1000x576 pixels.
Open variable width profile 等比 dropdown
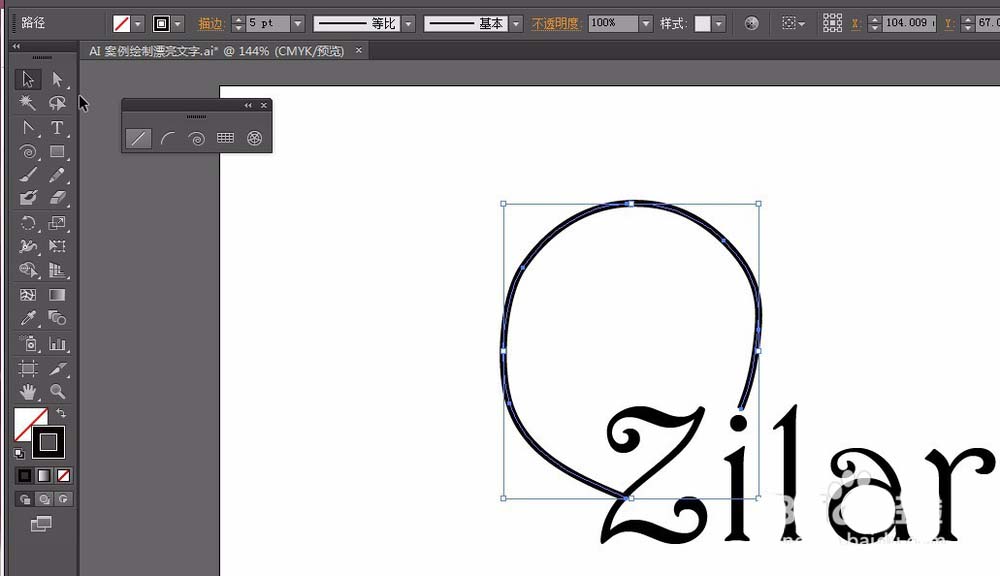[409, 24]
